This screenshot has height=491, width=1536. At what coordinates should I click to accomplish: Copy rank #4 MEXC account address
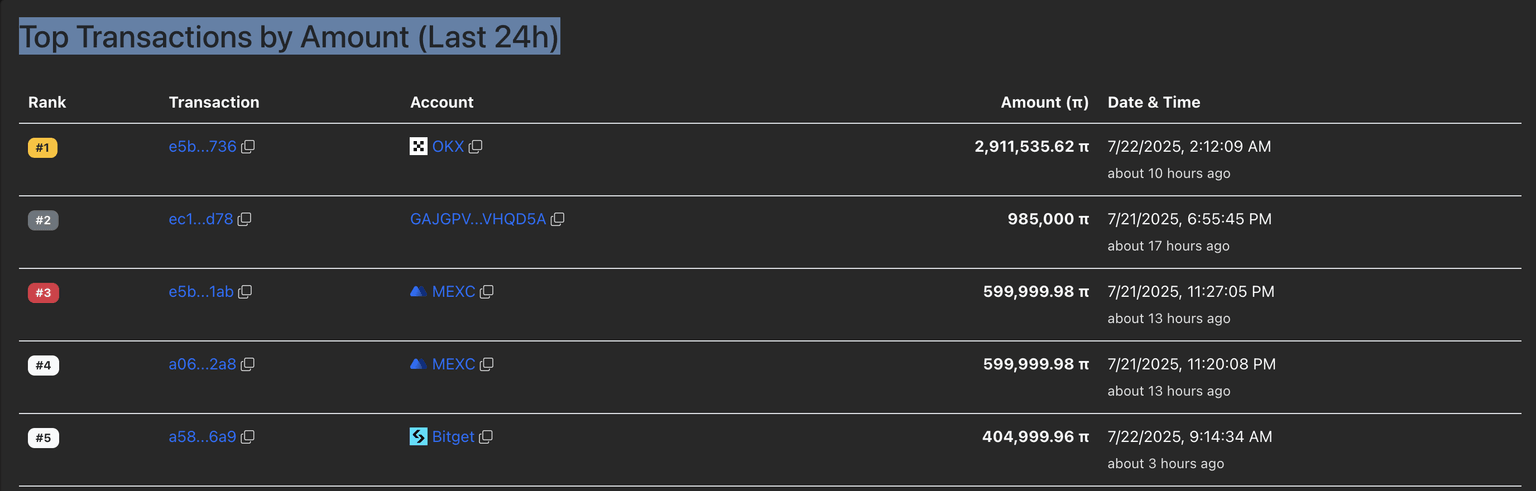(x=487, y=364)
